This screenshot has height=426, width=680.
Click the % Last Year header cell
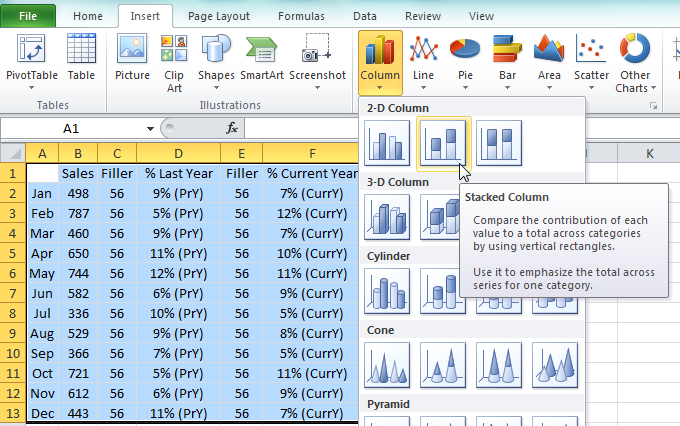(x=178, y=174)
